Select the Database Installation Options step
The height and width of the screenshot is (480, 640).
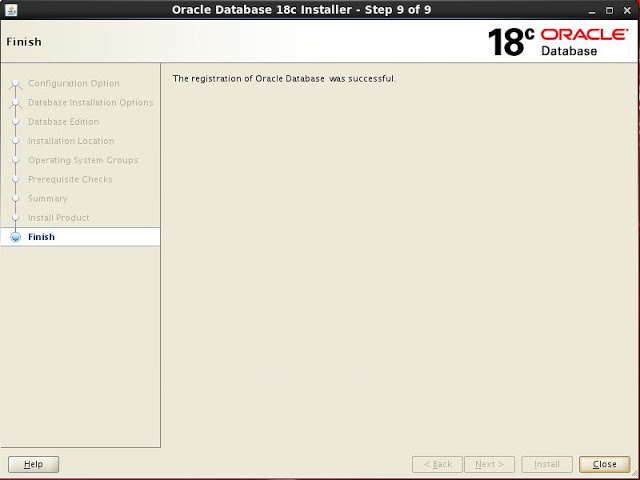click(x=90, y=103)
